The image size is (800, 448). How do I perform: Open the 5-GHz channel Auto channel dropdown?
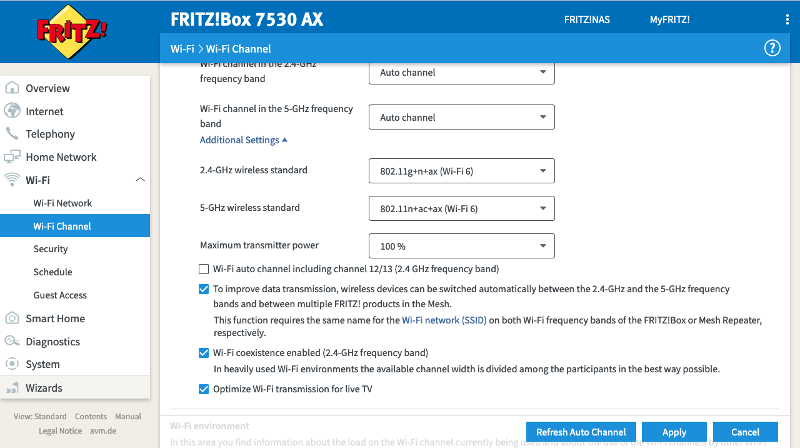pos(462,117)
